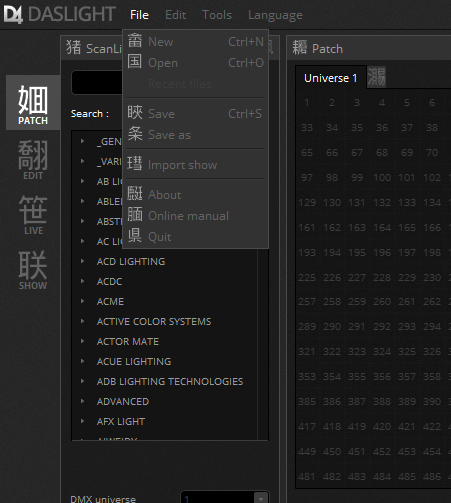Image resolution: width=451 pixels, height=503 pixels.
Task: Click DMX channel 486 in patch grid
Action: (x=432, y=476)
